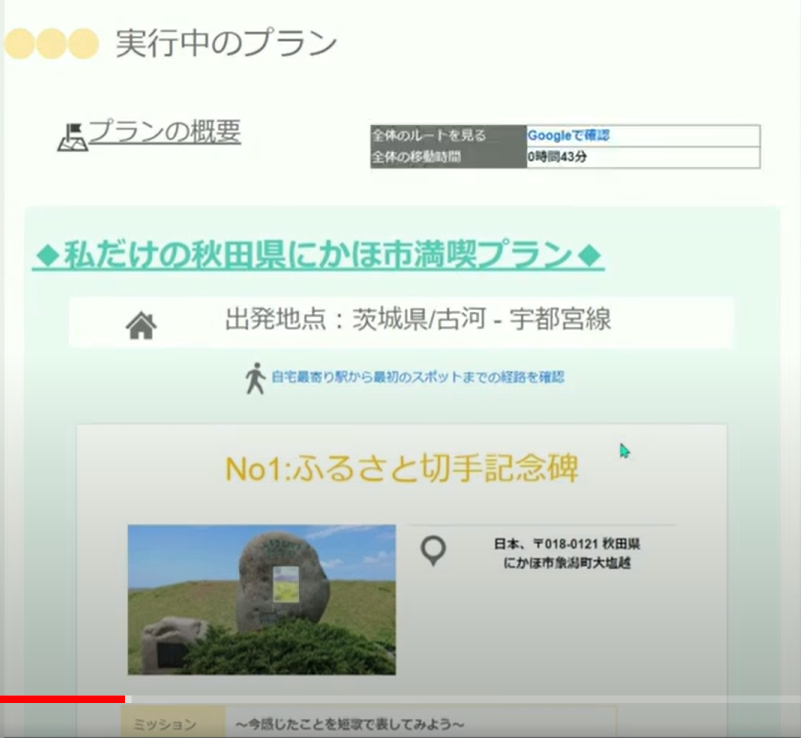Click the first yellow dot in the header
The width and height of the screenshot is (801, 738).
click(18, 42)
